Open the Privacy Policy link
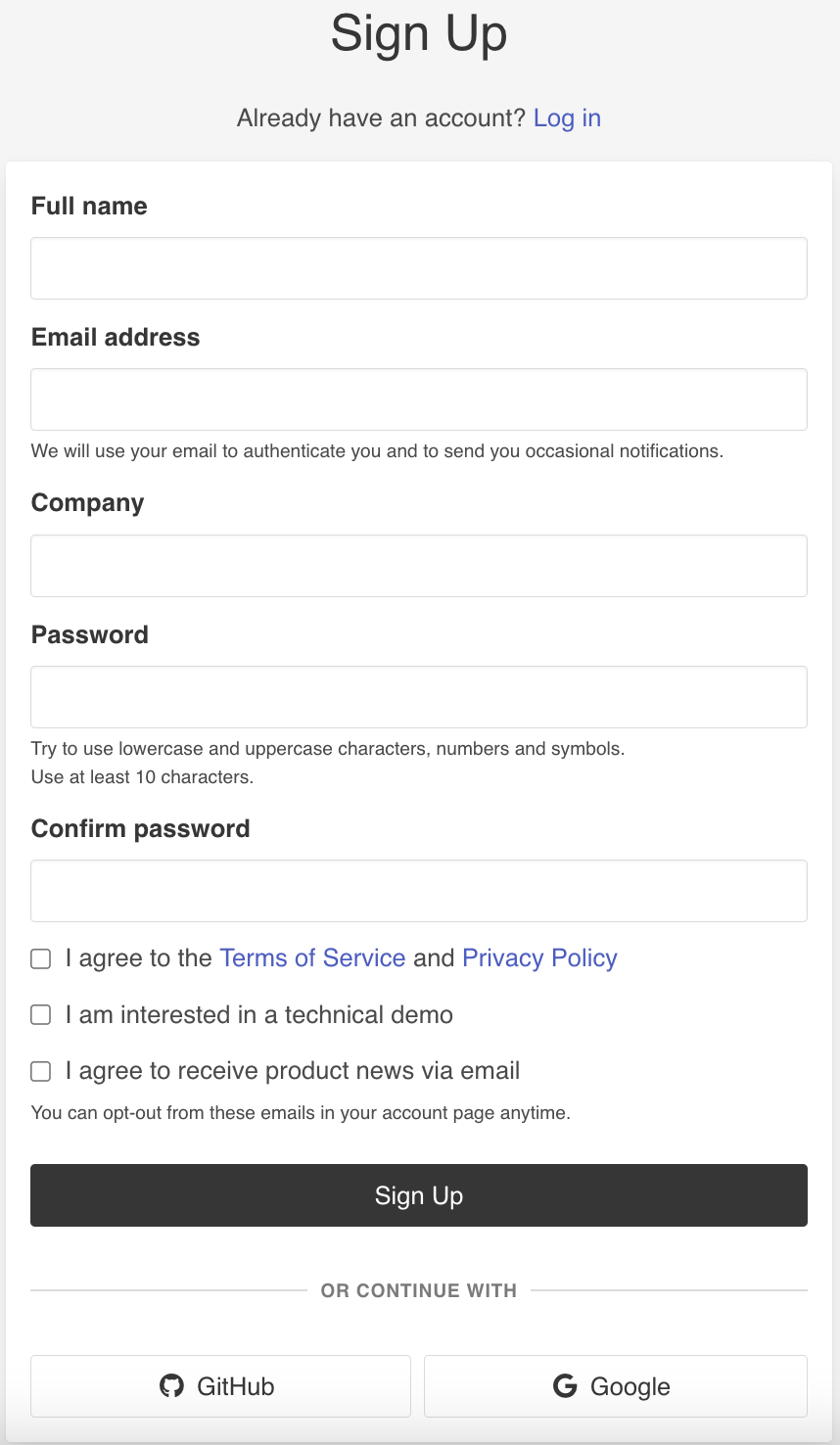This screenshot has width=840, height=1445. click(x=539, y=957)
